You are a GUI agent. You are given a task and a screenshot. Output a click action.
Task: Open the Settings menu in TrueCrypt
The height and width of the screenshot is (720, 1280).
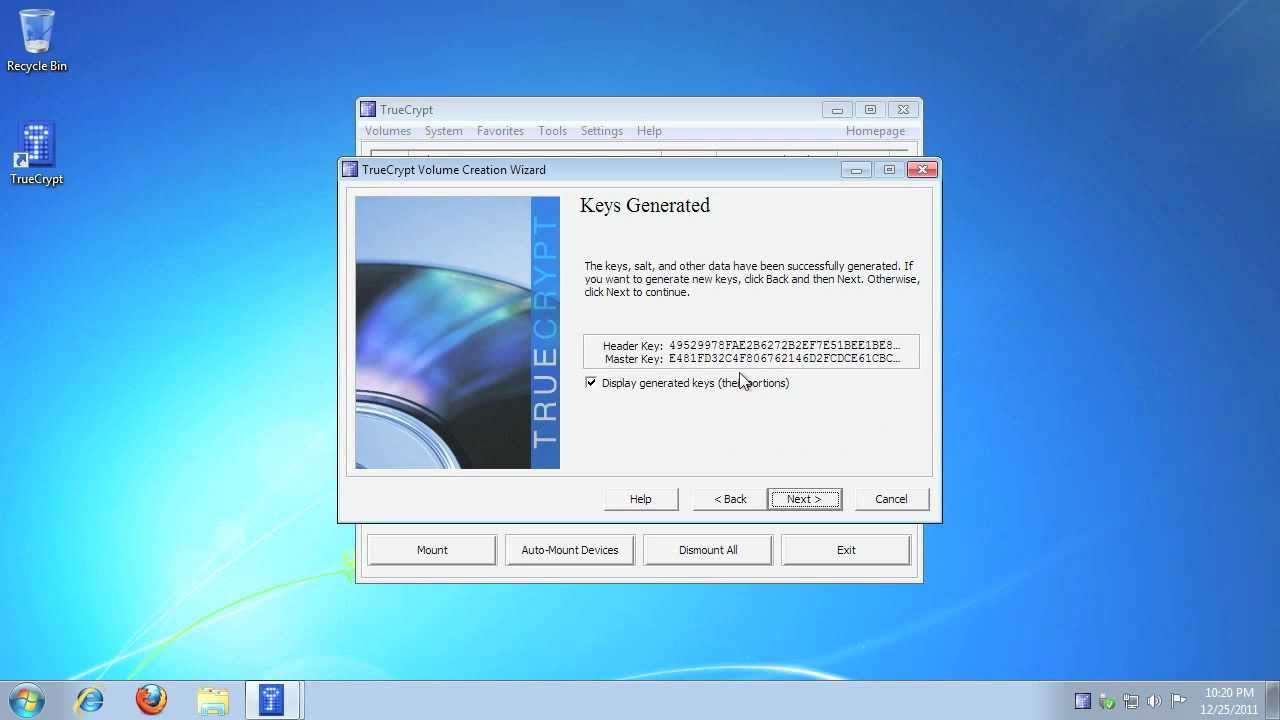602,131
